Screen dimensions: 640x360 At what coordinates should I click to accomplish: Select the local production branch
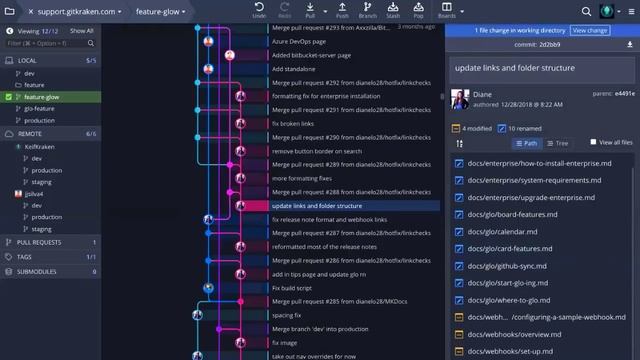pos(39,120)
